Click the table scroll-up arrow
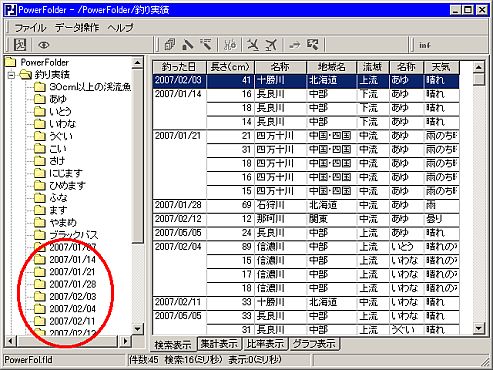Image resolution: width=493 pixels, height=370 pixels. (x=479, y=67)
